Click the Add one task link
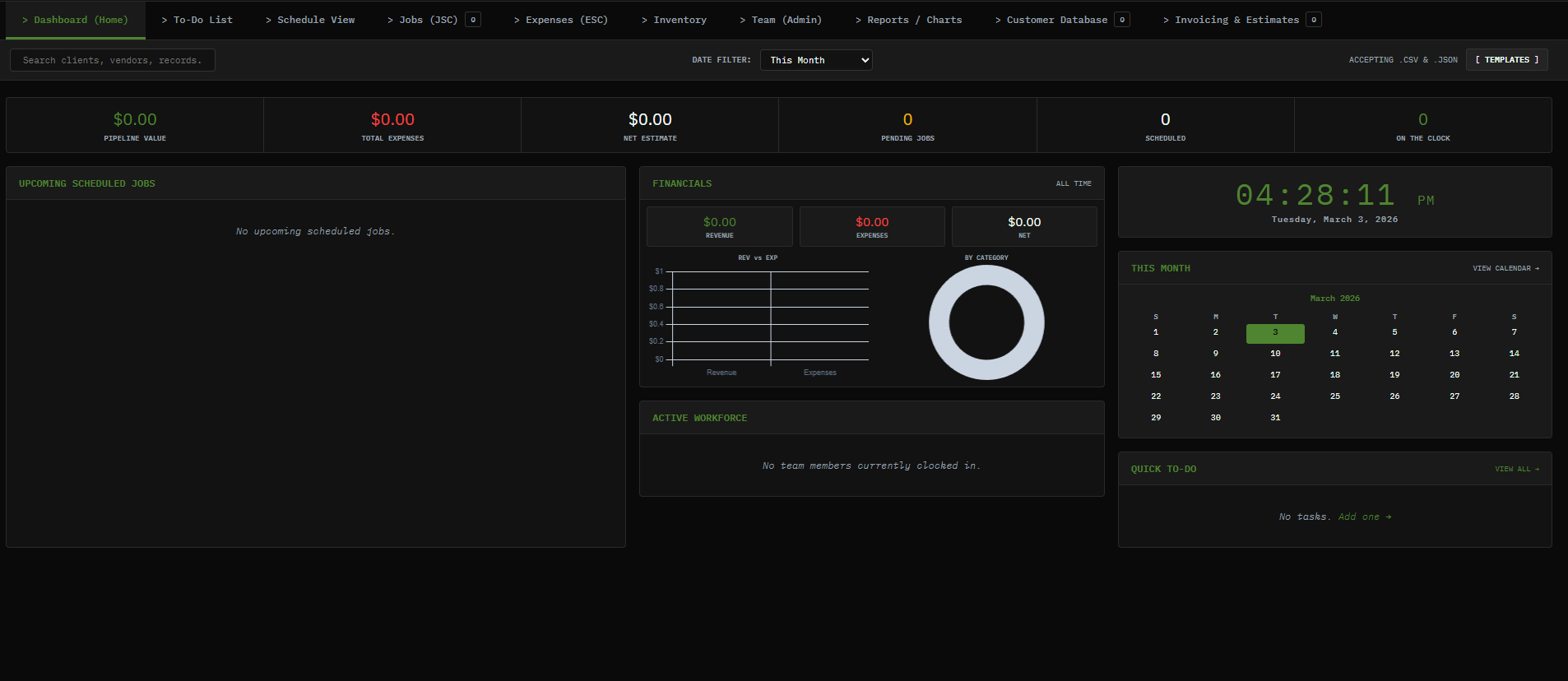This screenshot has height=681, width=1568. click(x=1364, y=517)
